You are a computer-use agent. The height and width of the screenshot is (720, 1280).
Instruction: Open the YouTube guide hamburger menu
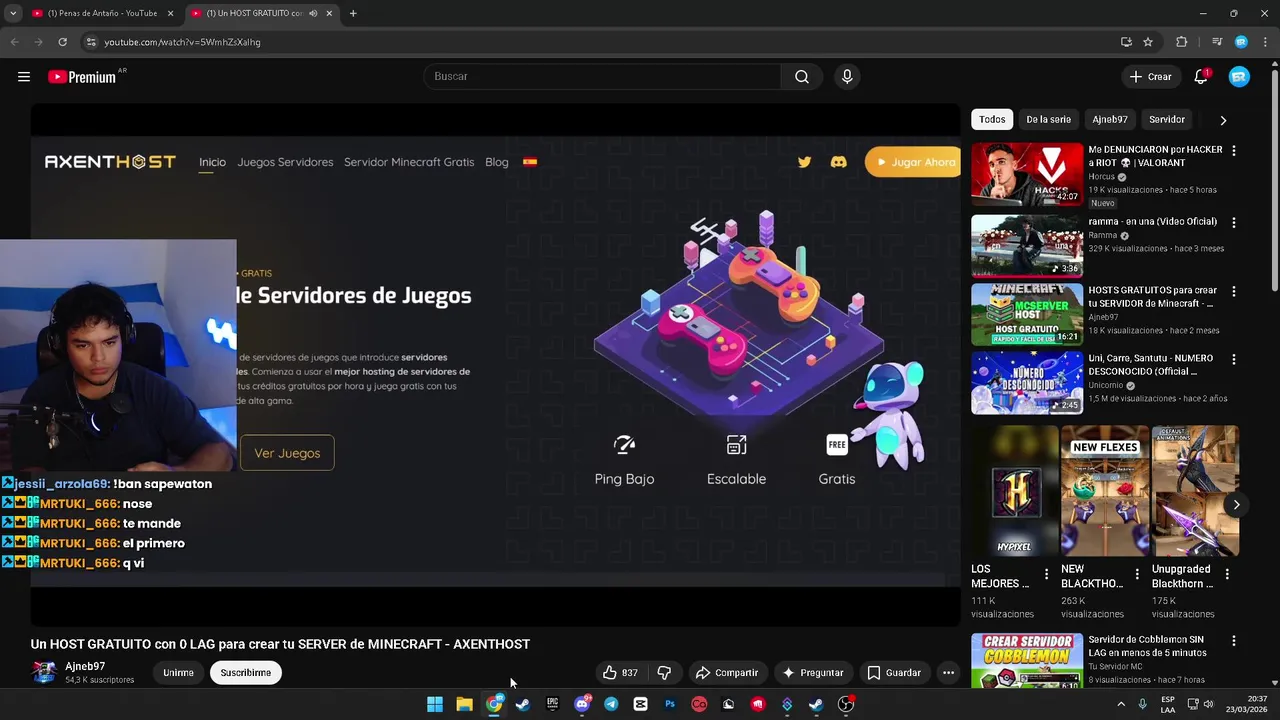pos(24,77)
